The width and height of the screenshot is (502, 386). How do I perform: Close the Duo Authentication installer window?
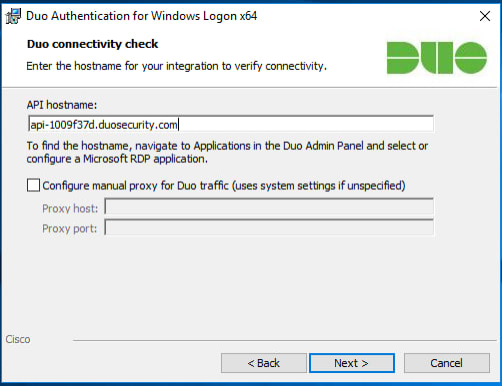pos(485,16)
